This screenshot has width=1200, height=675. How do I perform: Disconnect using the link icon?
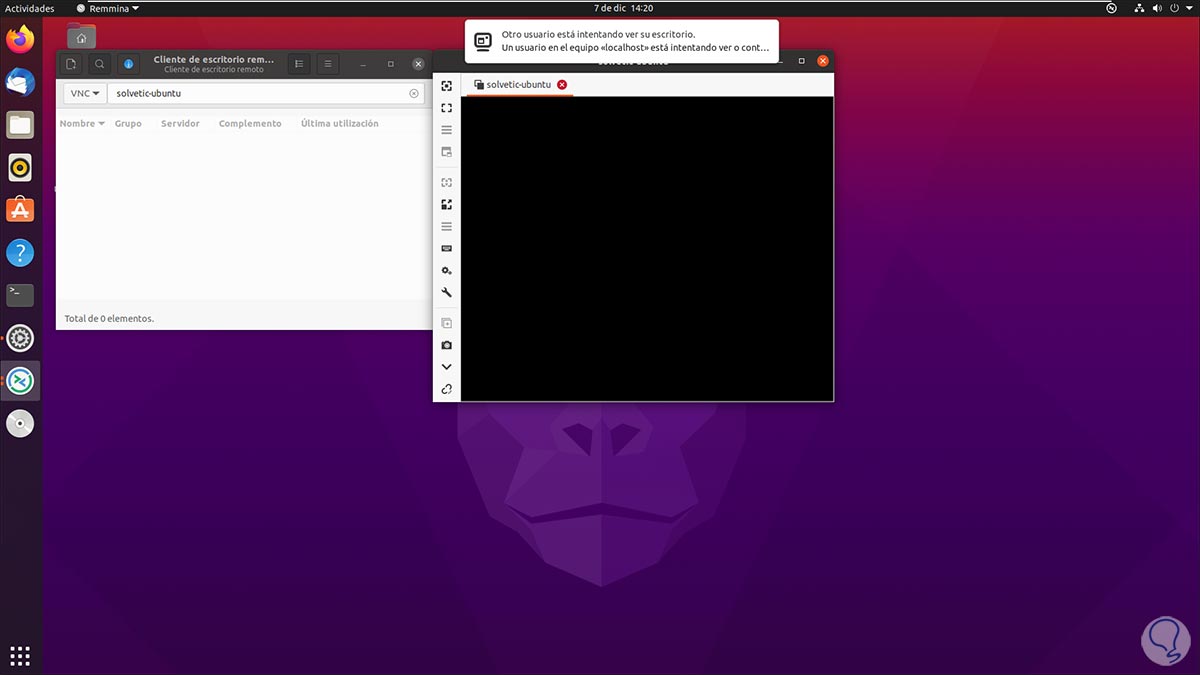[447, 389]
